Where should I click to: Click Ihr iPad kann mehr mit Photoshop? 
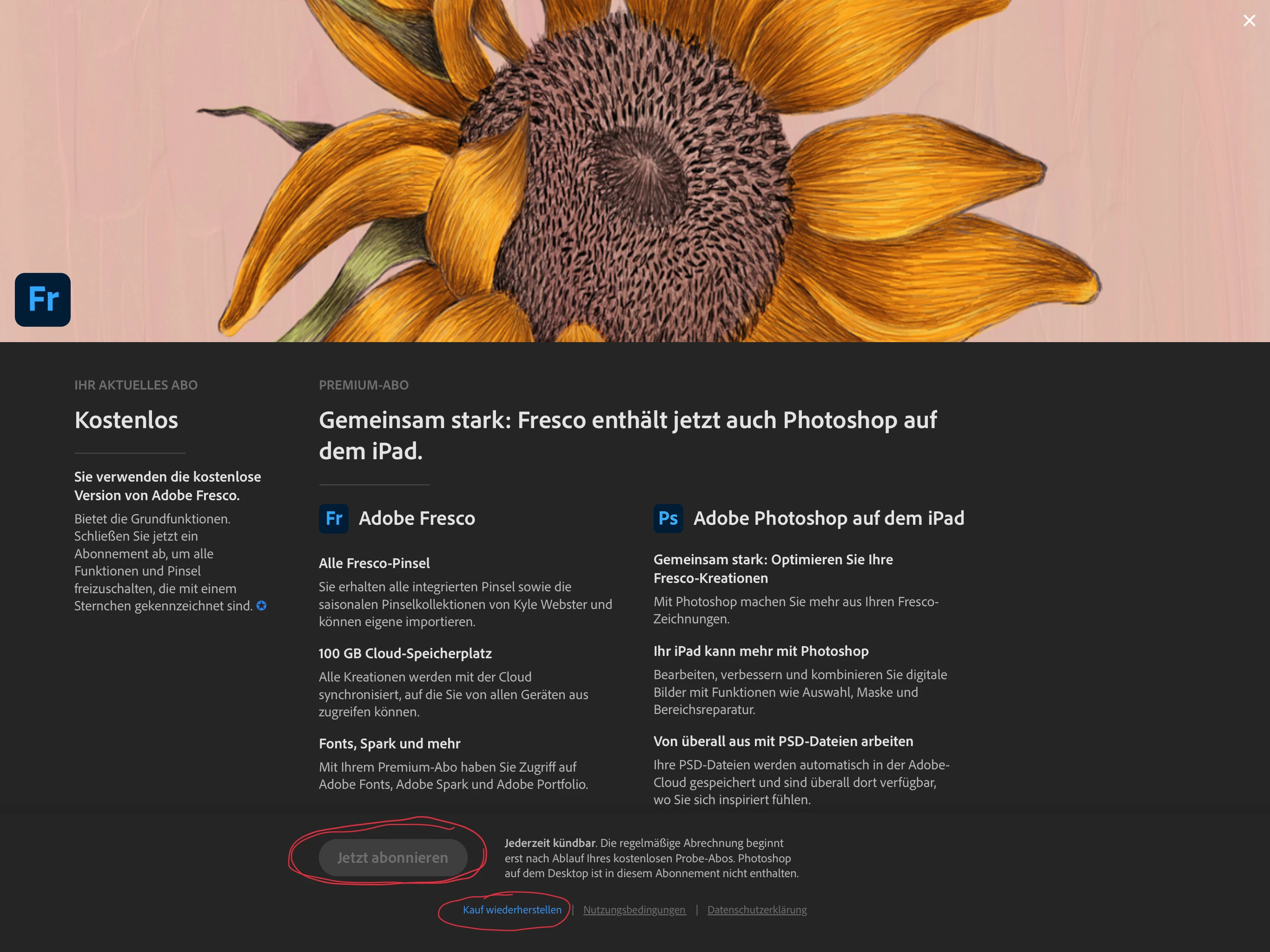[x=761, y=651]
